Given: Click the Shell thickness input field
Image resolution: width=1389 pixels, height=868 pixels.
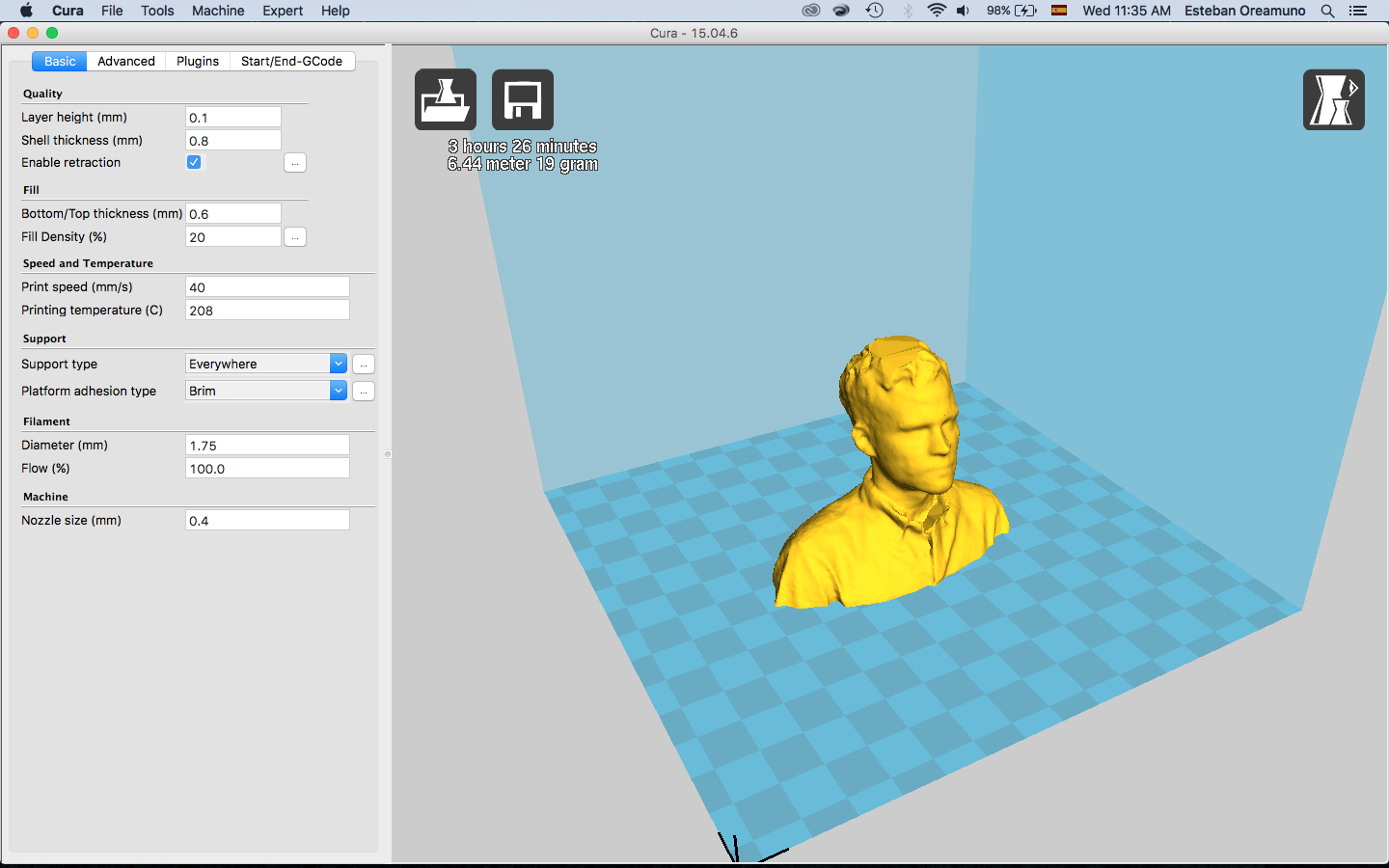Looking at the screenshot, I should click(233, 140).
